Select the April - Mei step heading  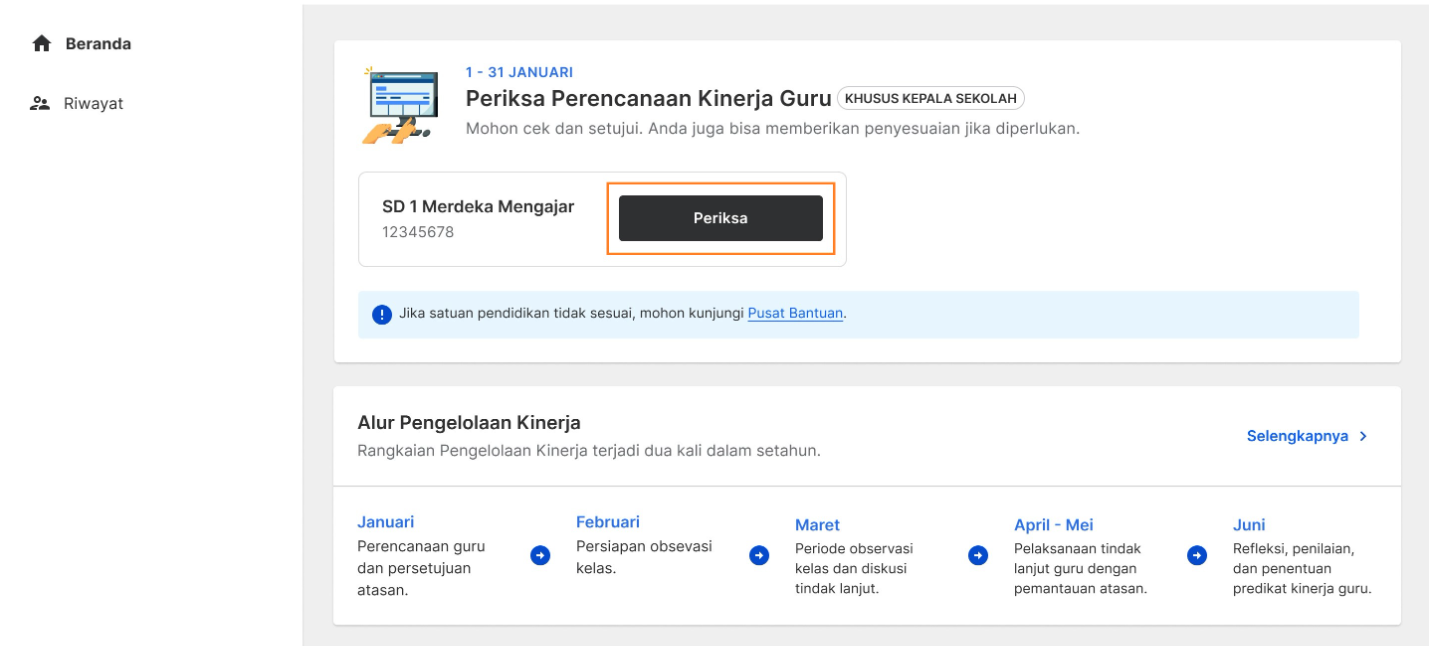[1053, 525]
